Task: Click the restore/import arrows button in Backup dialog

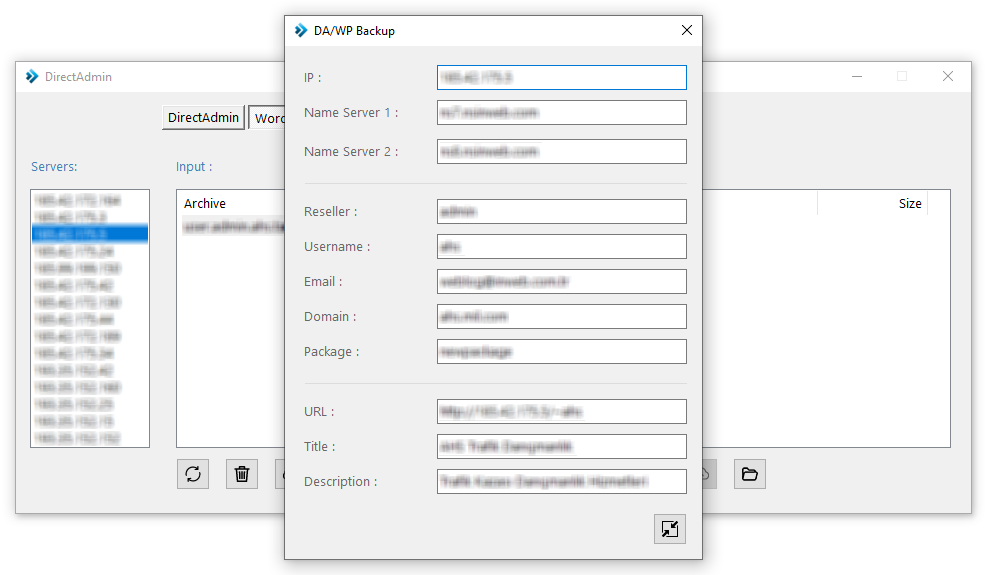Action: pyautogui.click(x=670, y=529)
